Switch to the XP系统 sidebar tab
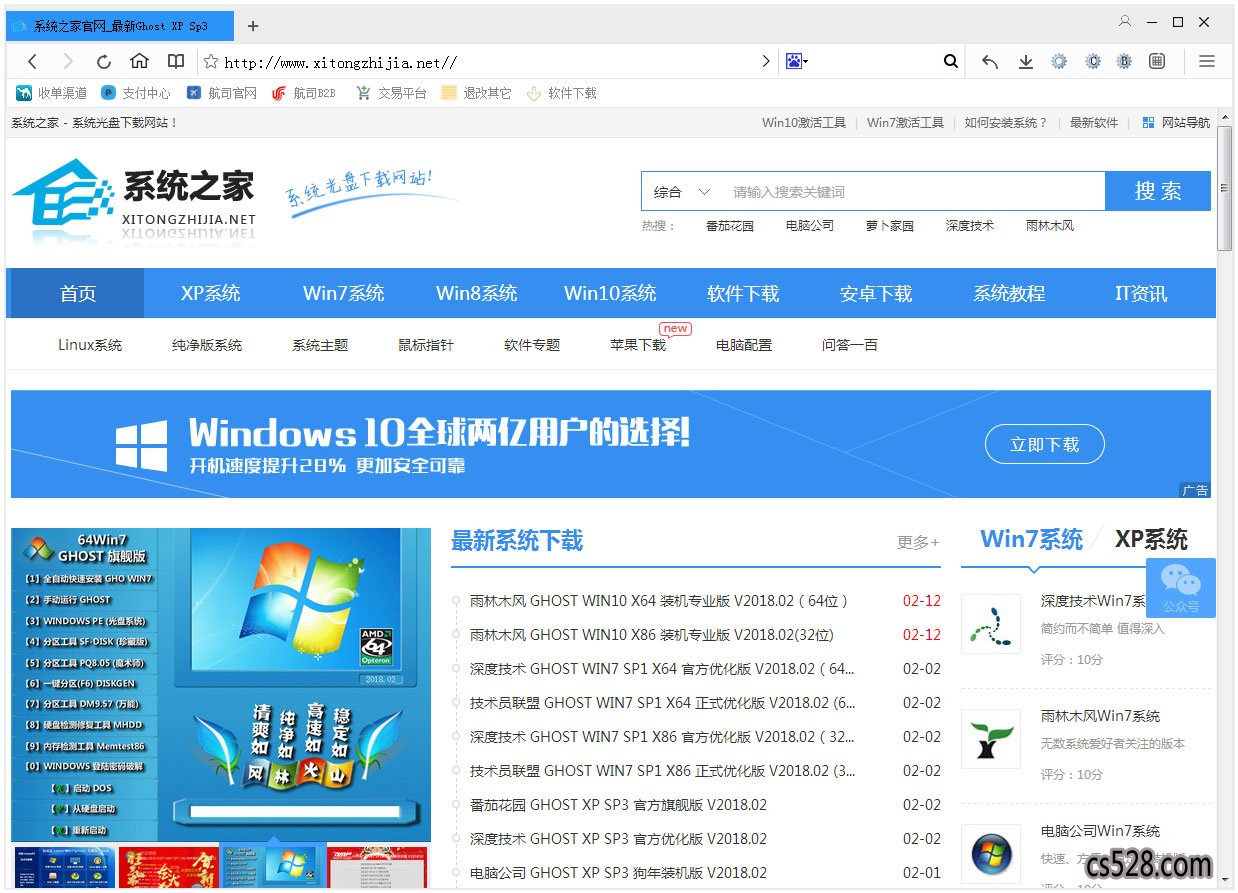The image size is (1238, 893). pos(1151,540)
